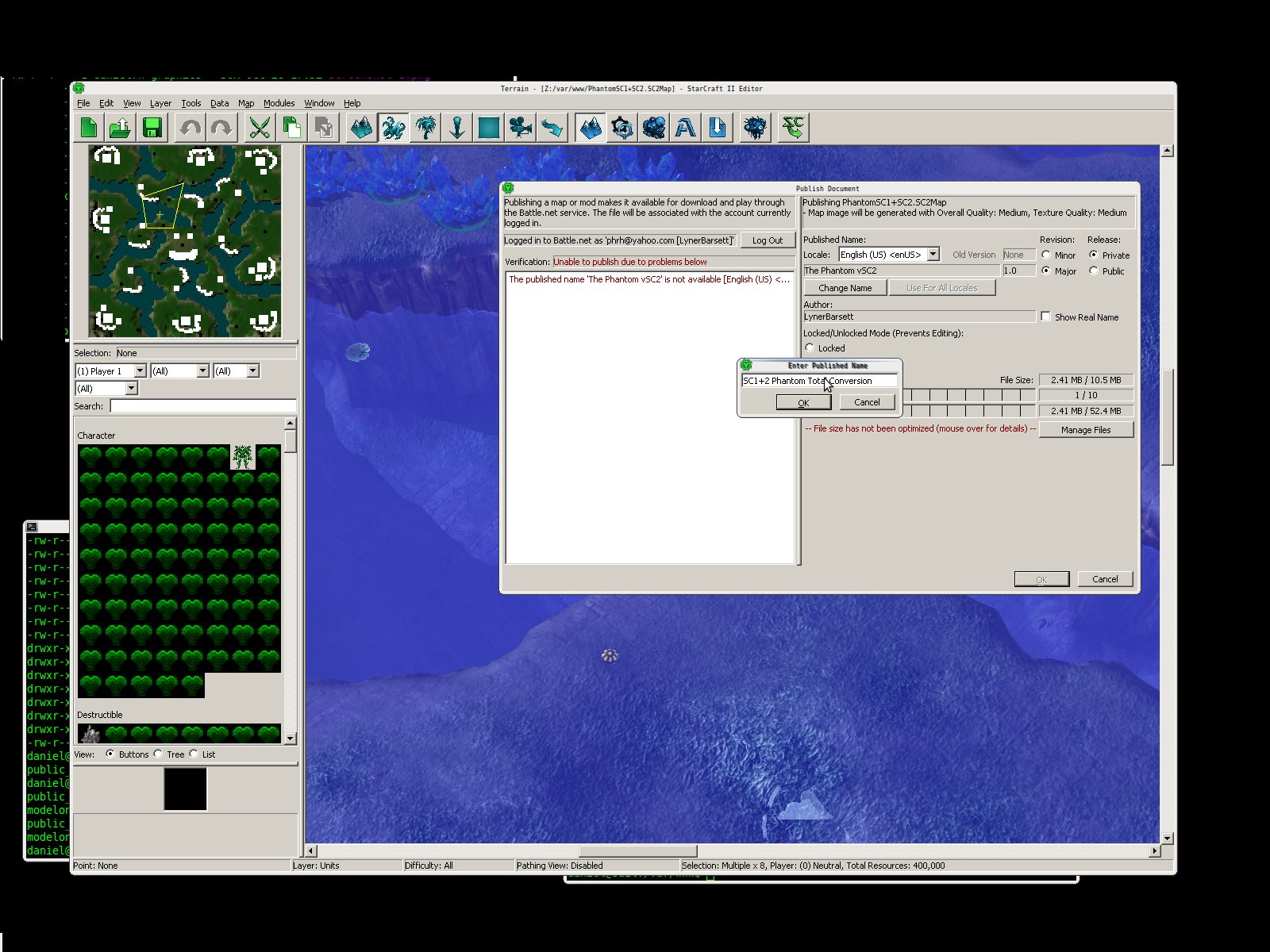Open the Locale English (US) dropdown
Image resolution: width=1270 pixels, height=952 pixels.
pos(933,255)
